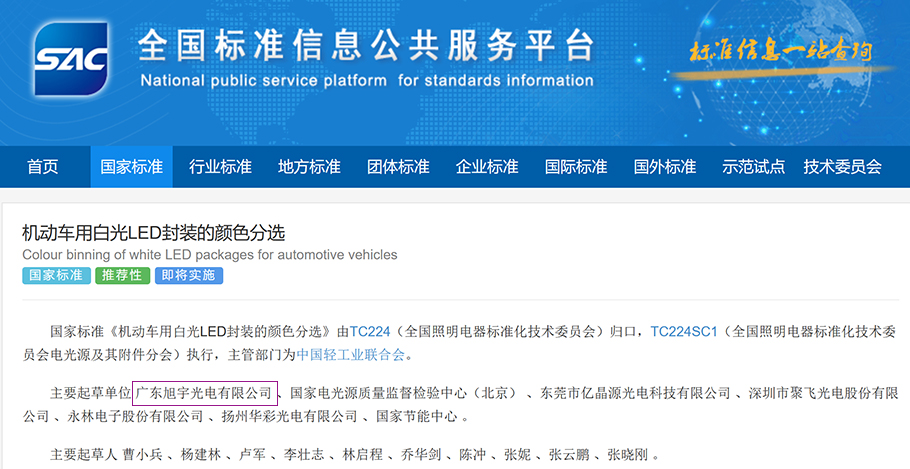Image resolution: width=910 pixels, height=469 pixels.
Task: Open the 技术委员会 navigation item
Action: 842,167
